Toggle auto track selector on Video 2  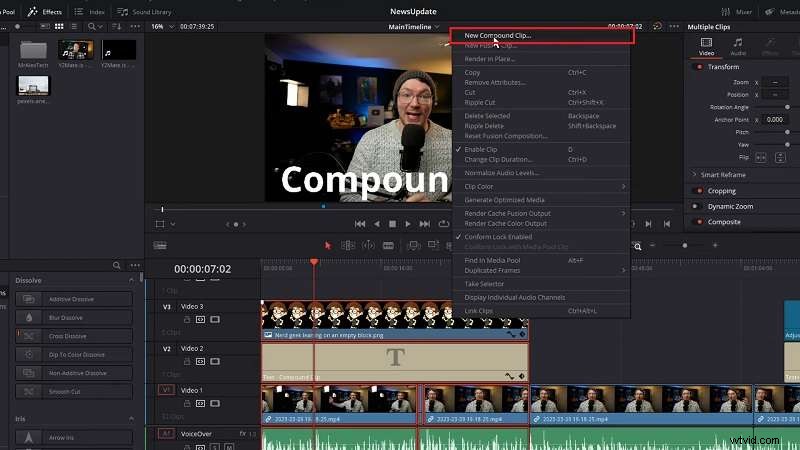coord(201,361)
